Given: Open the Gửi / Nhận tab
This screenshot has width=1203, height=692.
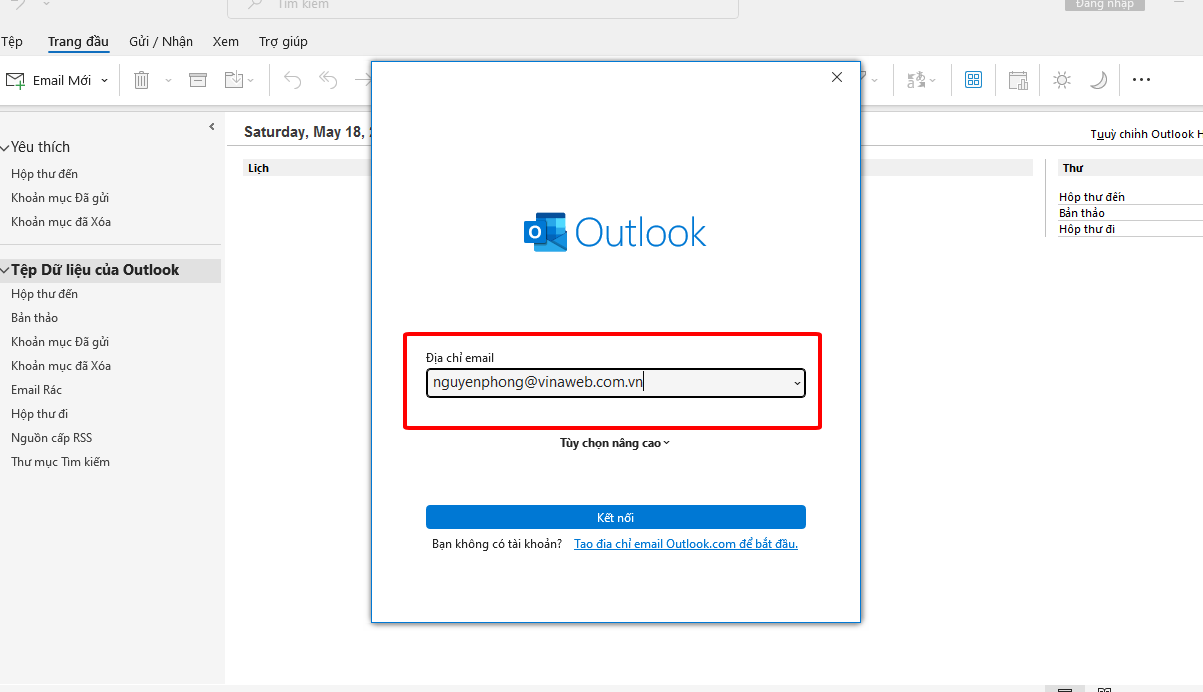Looking at the screenshot, I should pyautogui.click(x=161, y=42).
